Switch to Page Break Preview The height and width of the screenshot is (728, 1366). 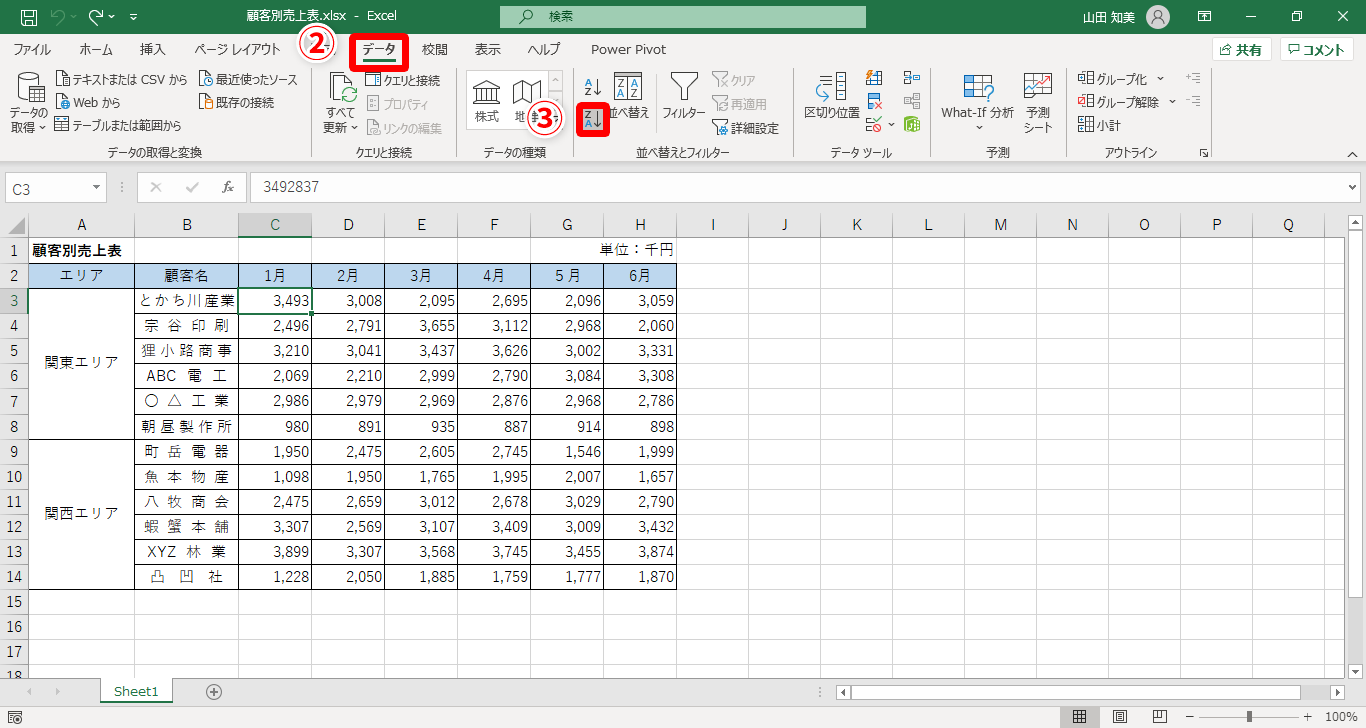point(1160,717)
